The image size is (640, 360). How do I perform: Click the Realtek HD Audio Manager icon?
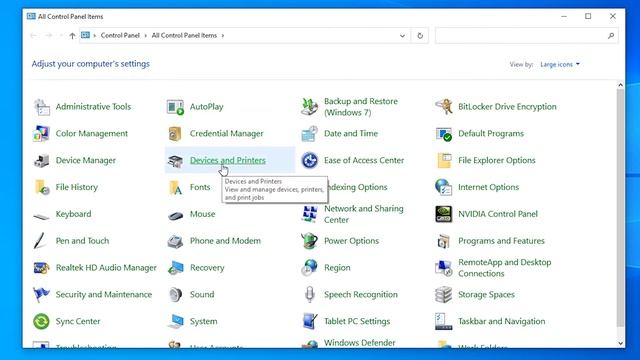tap(42, 268)
